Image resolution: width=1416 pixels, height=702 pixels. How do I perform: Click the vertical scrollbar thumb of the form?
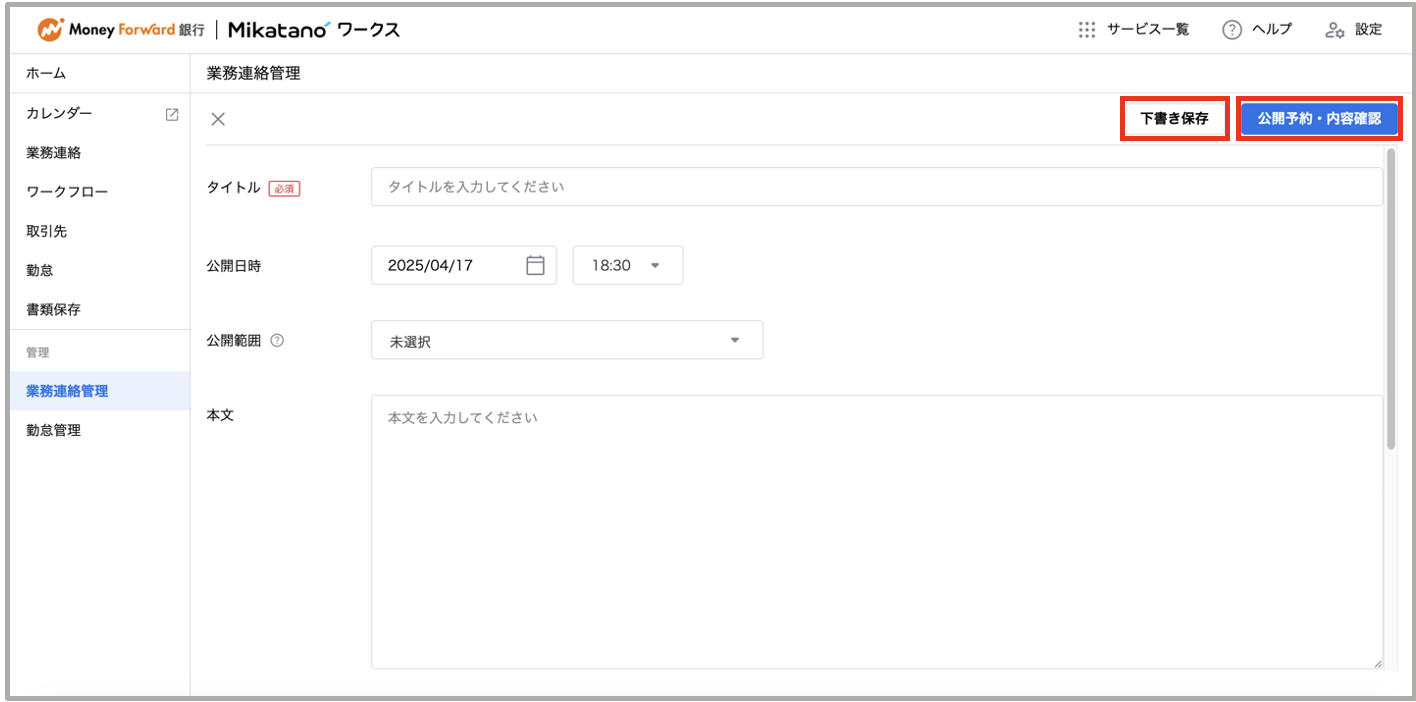[1391, 300]
